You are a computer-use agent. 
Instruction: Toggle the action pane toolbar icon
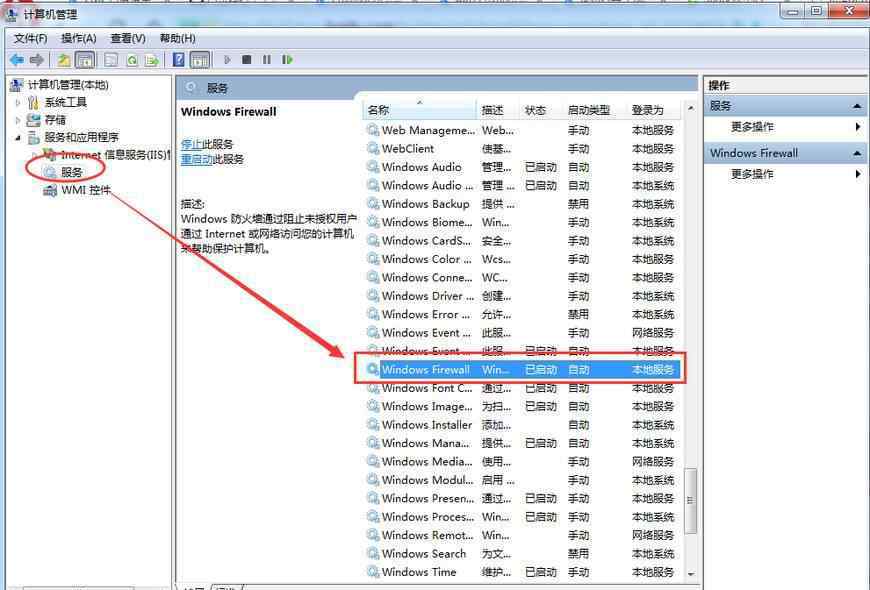coord(200,60)
